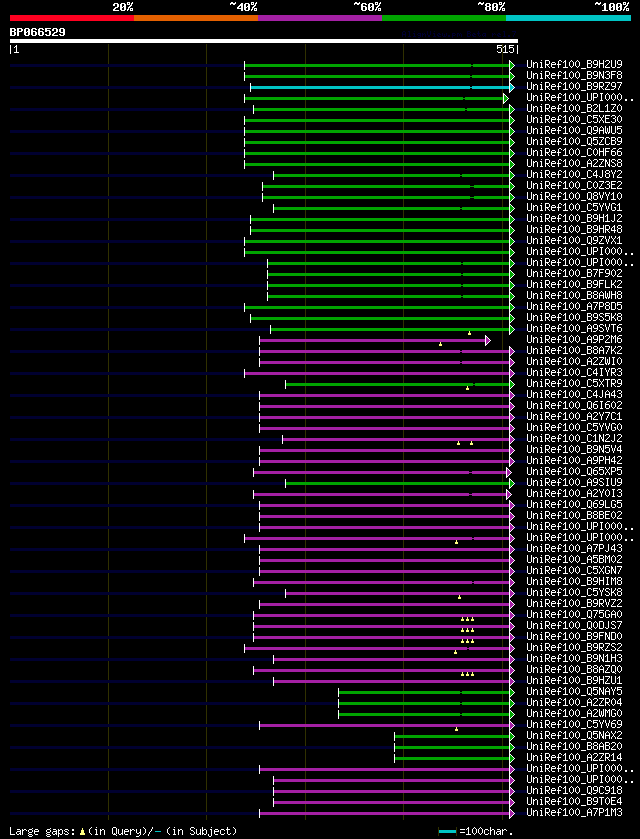Pick subject UniRef100_B8BE02
Viewport: 640px width, 839px height.
(574, 517)
